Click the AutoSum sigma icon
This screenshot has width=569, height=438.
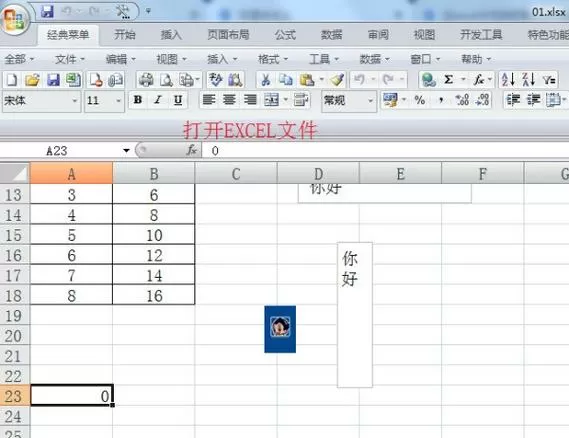[x=449, y=79]
